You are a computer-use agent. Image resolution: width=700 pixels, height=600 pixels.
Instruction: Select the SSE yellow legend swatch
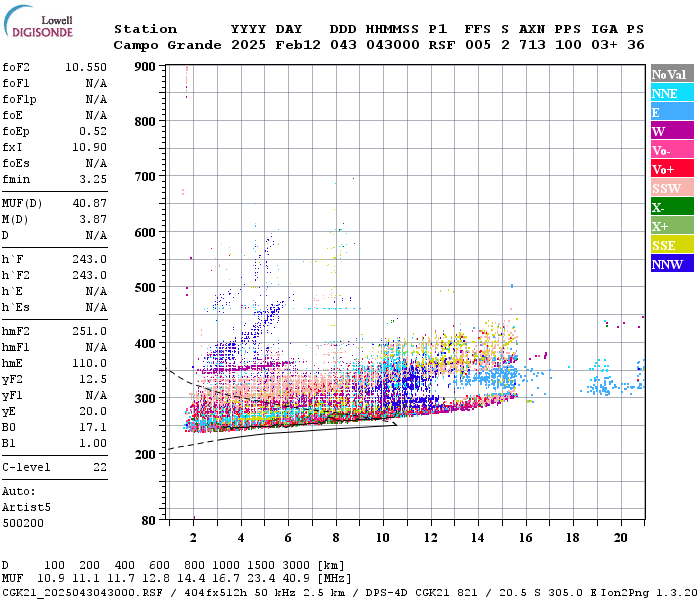[x=672, y=245]
